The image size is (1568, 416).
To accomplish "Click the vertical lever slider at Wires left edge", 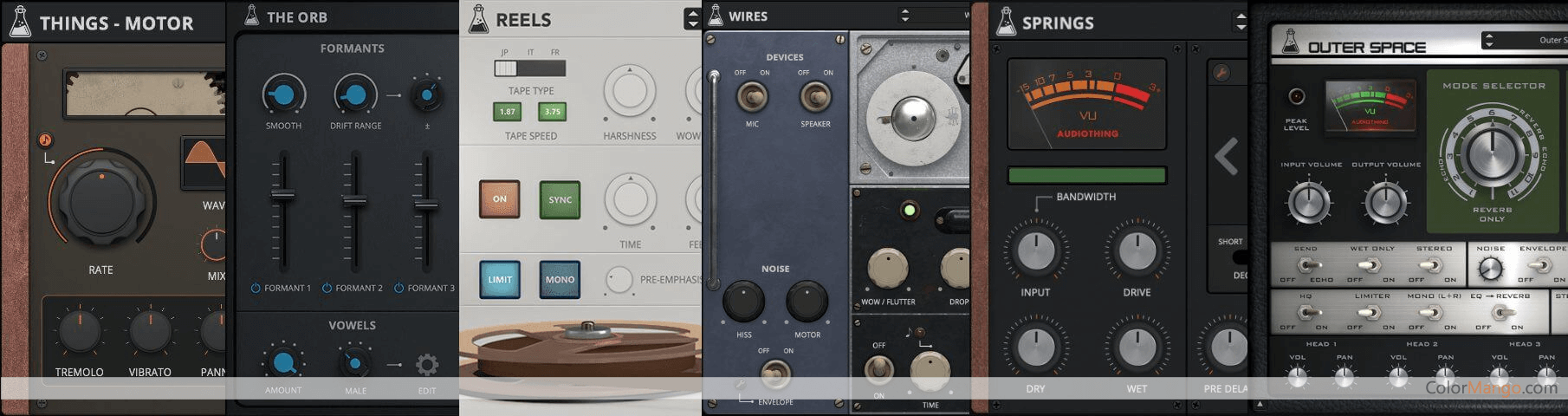I will click(714, 180).
